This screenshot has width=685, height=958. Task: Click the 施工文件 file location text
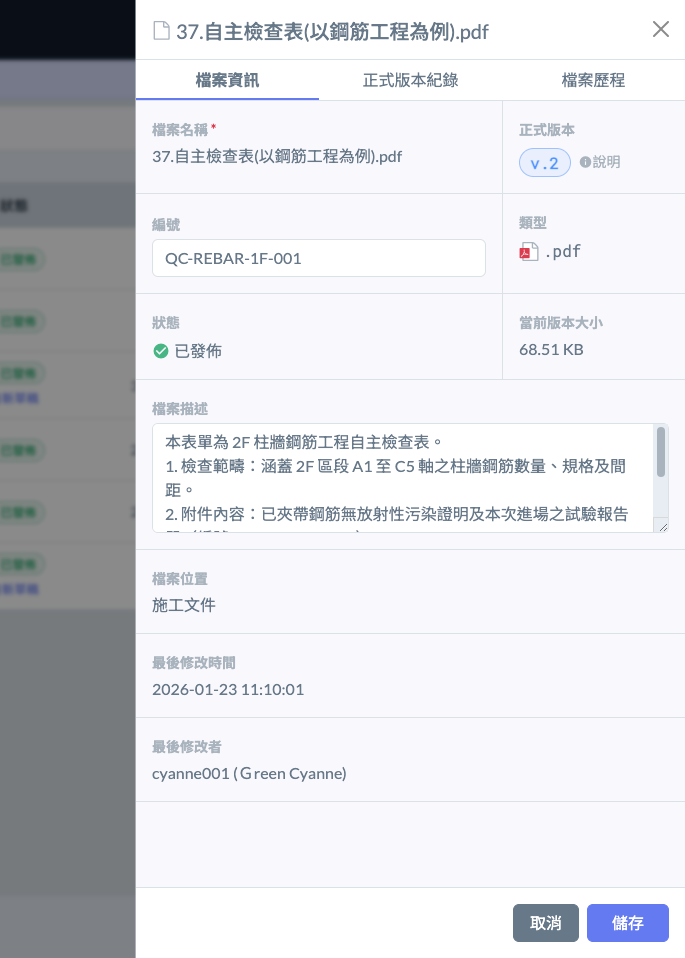pos(183,605)
